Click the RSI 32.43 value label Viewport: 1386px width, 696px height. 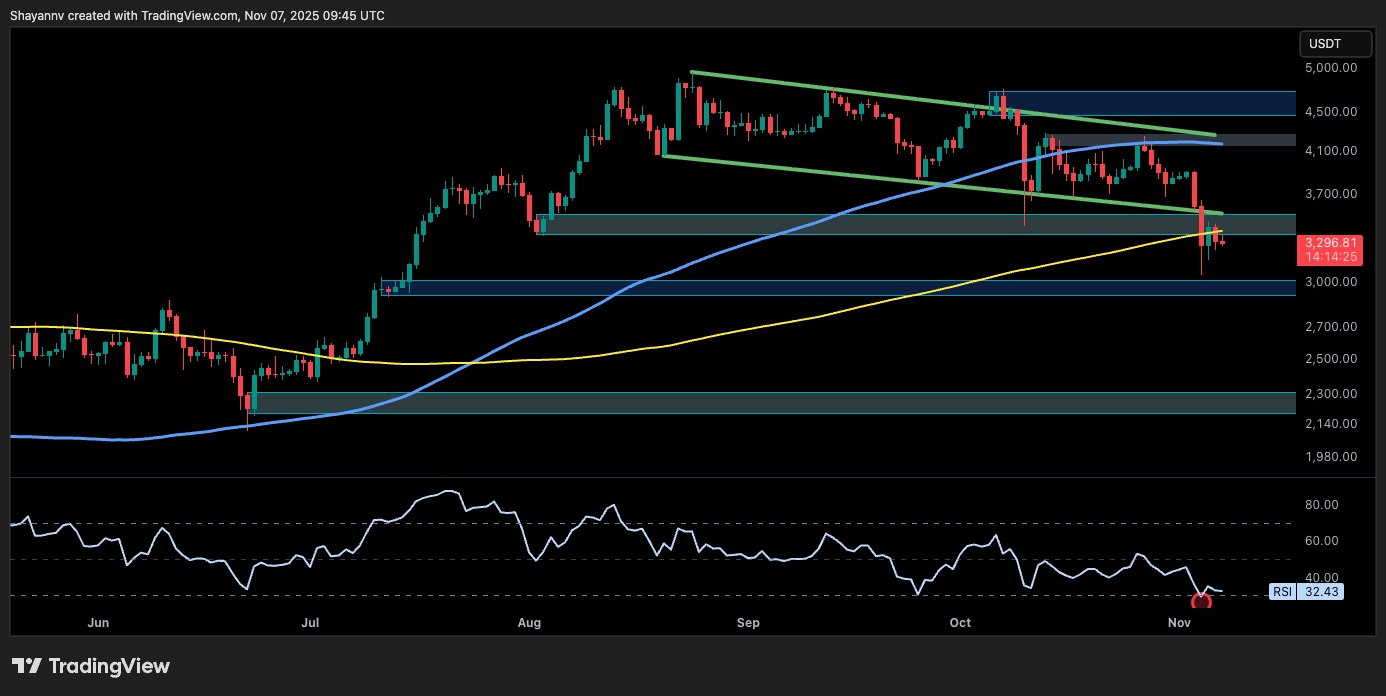[1325, 592]
